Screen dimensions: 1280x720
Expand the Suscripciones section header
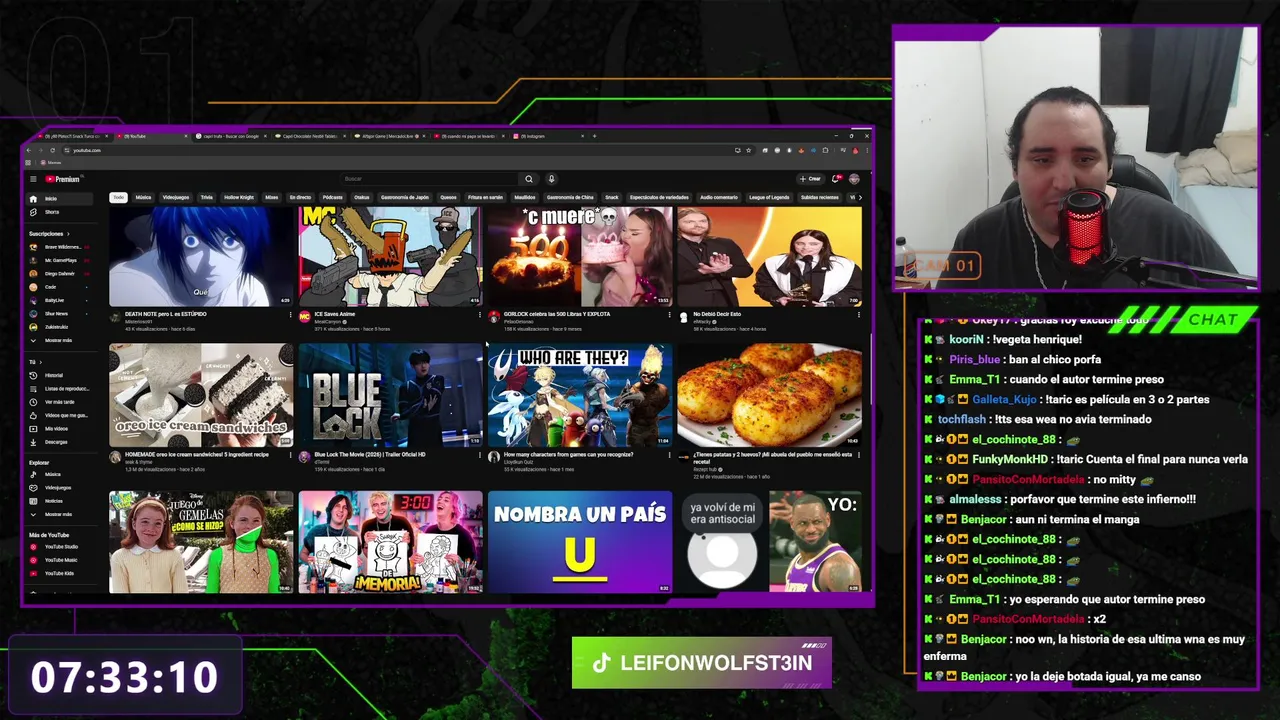point(48,233)
